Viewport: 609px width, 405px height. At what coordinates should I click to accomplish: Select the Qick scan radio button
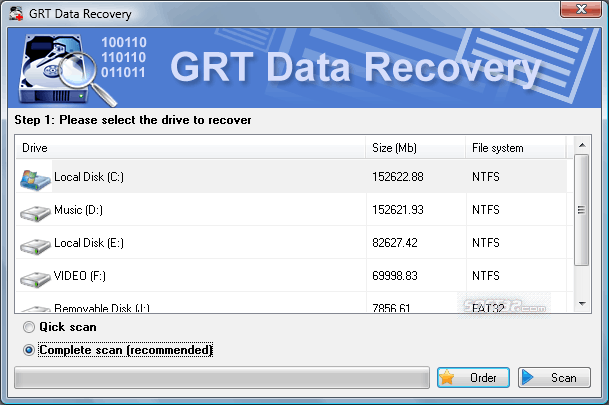point(29,327)
